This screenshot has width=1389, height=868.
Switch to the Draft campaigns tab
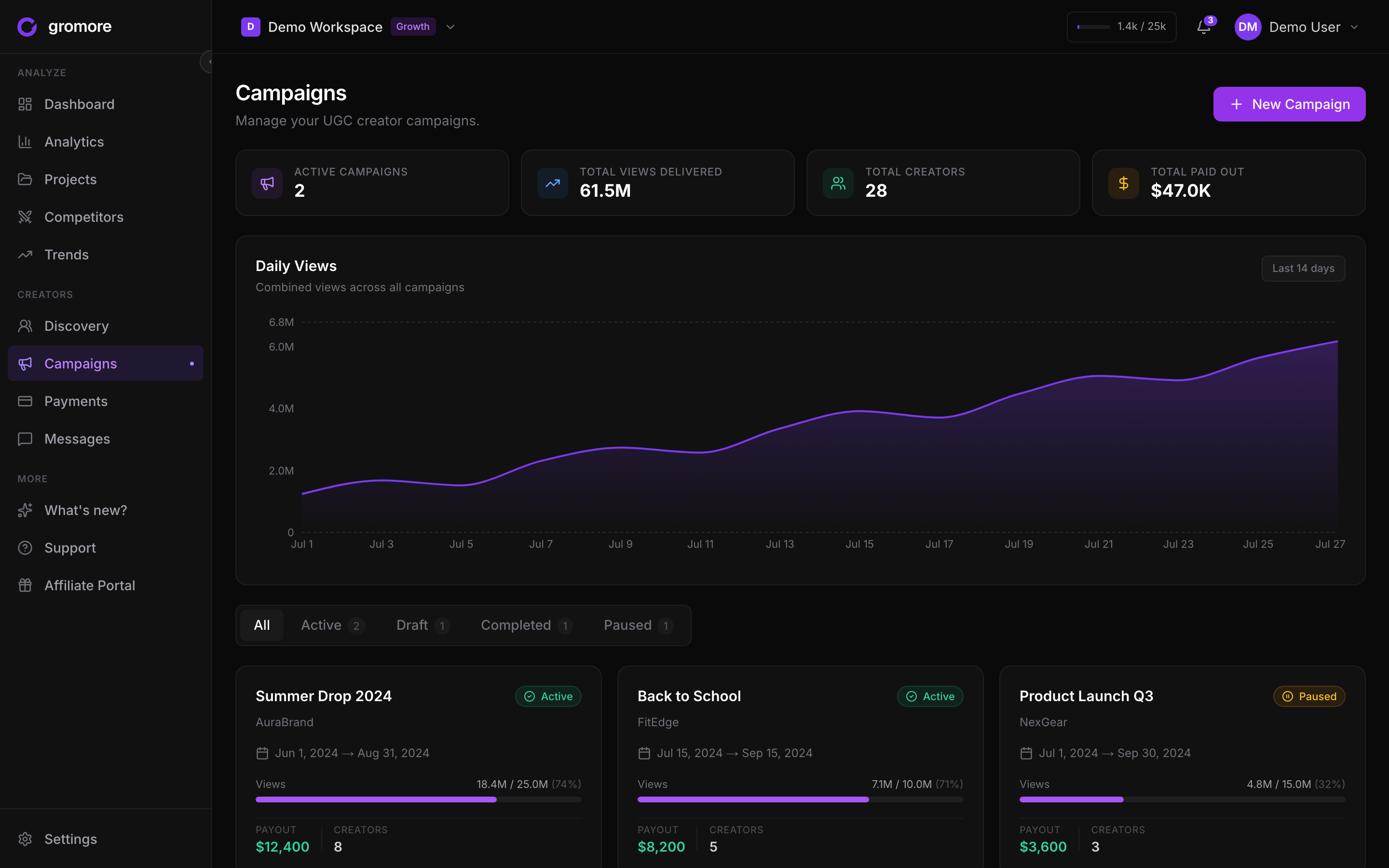point(422,625)
